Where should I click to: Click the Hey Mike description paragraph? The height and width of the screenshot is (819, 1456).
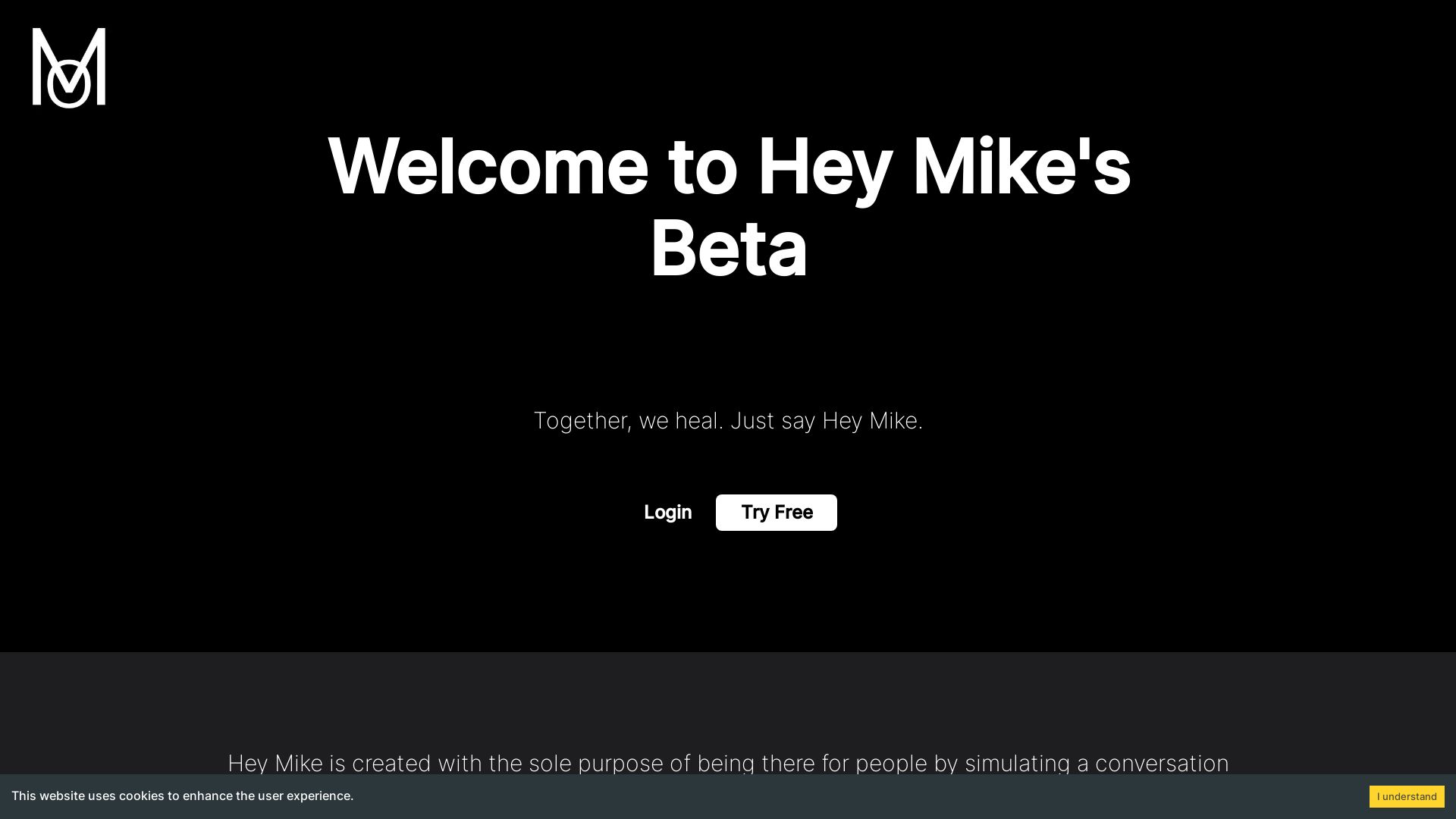(x=728, y=763)
